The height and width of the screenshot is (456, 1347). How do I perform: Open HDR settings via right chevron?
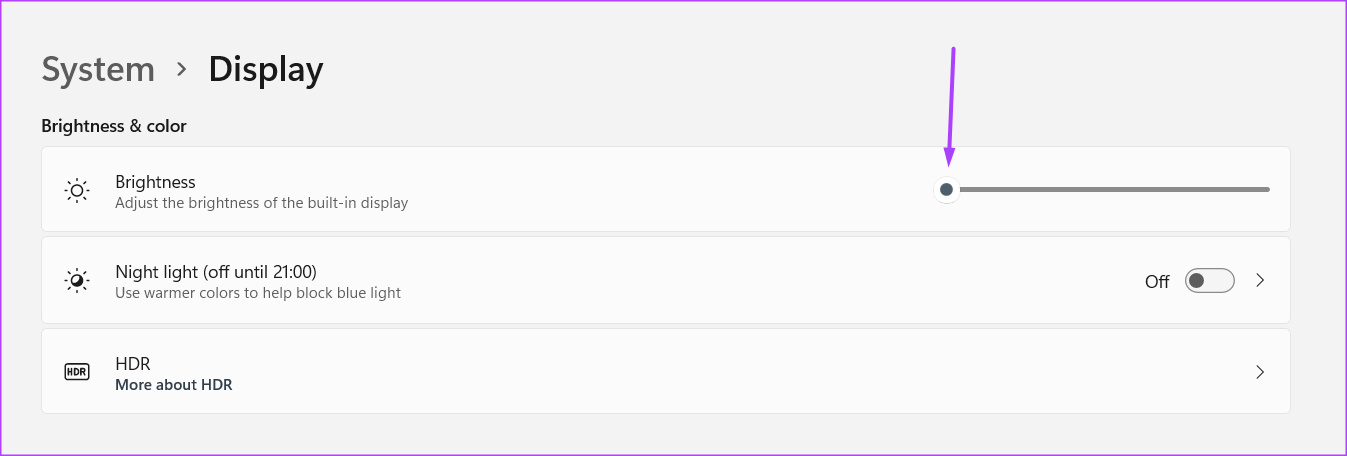(x=1260, y=372)
